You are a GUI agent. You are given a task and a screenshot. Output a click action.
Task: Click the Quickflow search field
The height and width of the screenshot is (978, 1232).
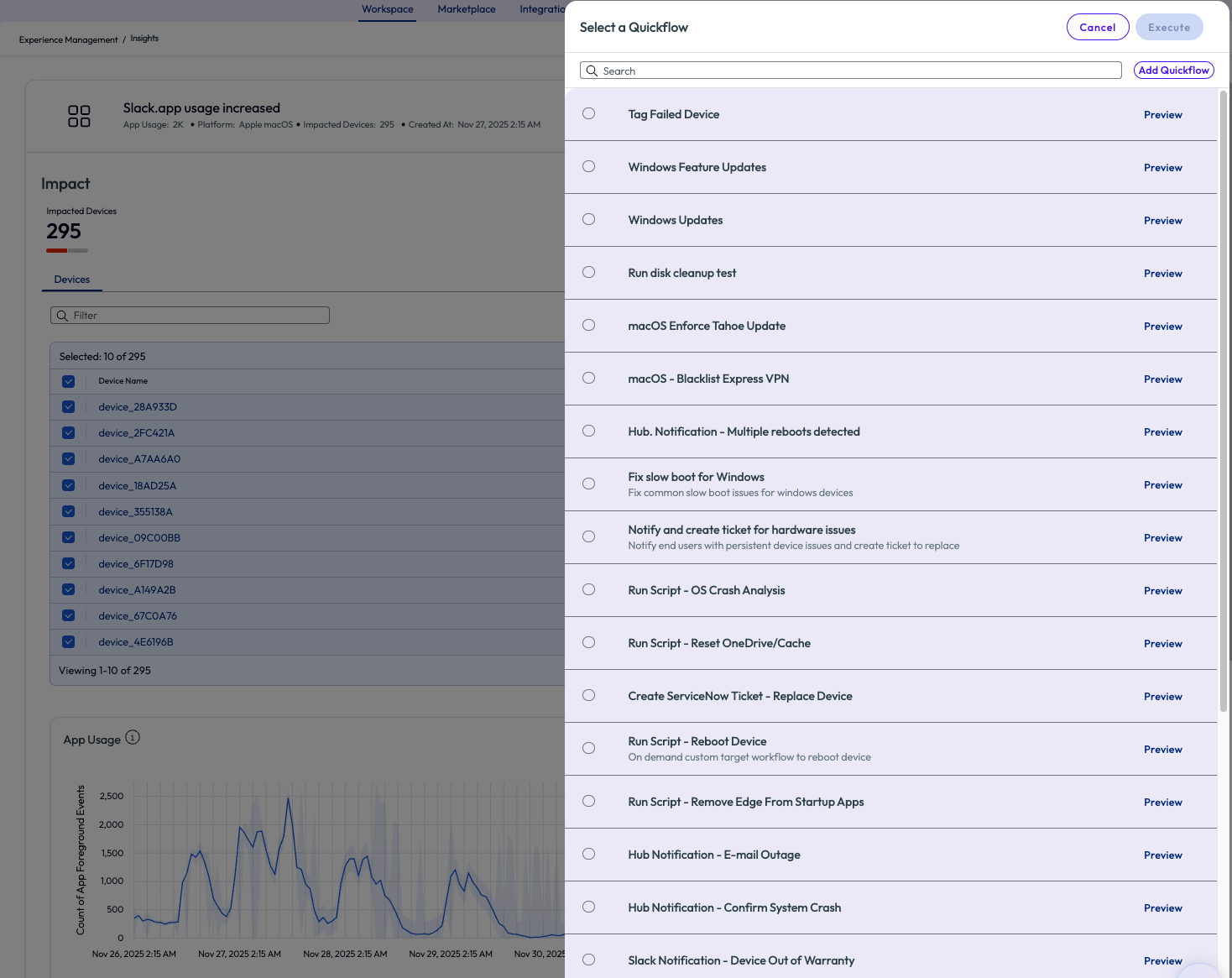(856, 71)
